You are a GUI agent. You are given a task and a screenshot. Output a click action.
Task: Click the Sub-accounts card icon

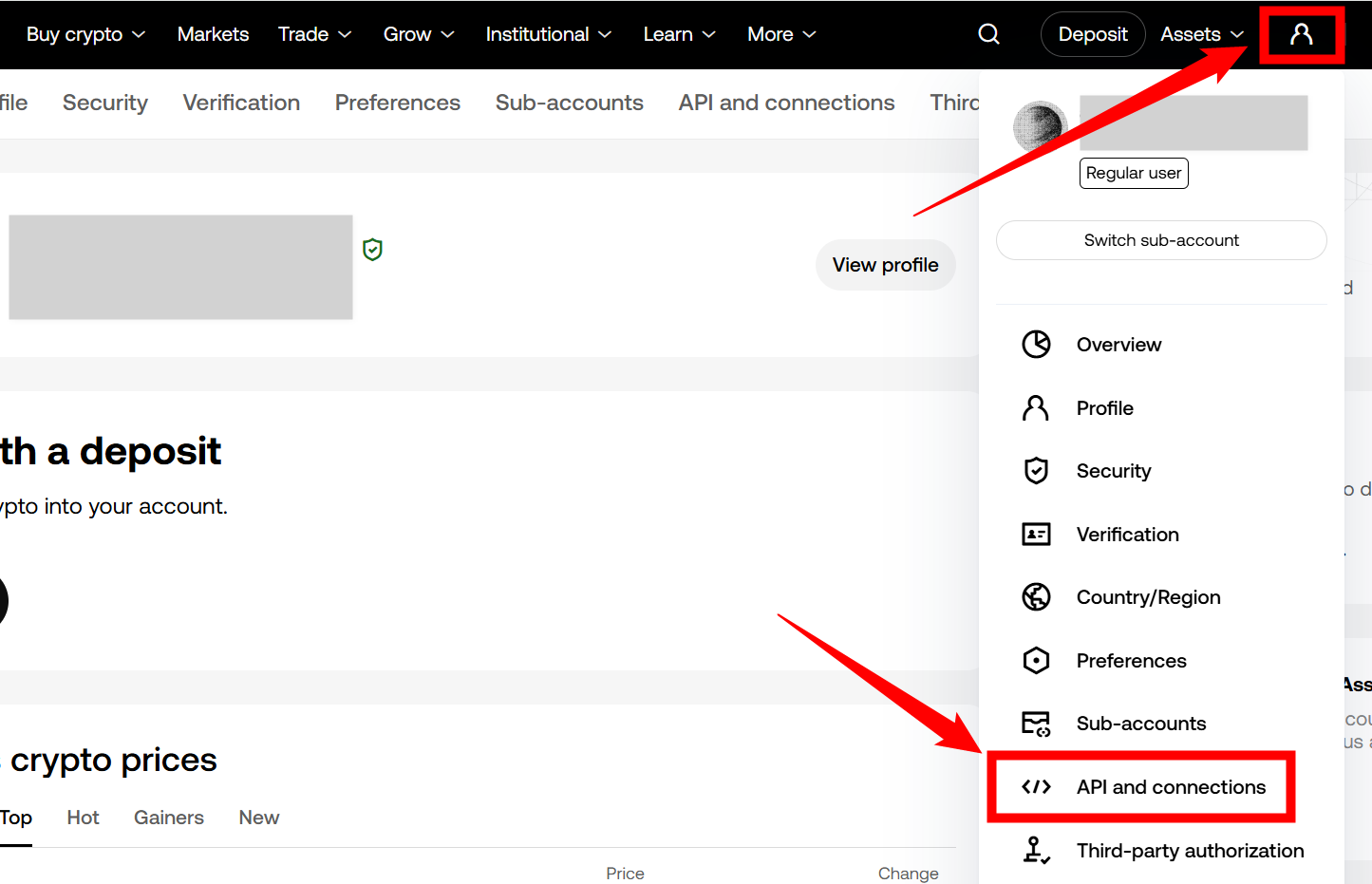(x=1036, y=724)
